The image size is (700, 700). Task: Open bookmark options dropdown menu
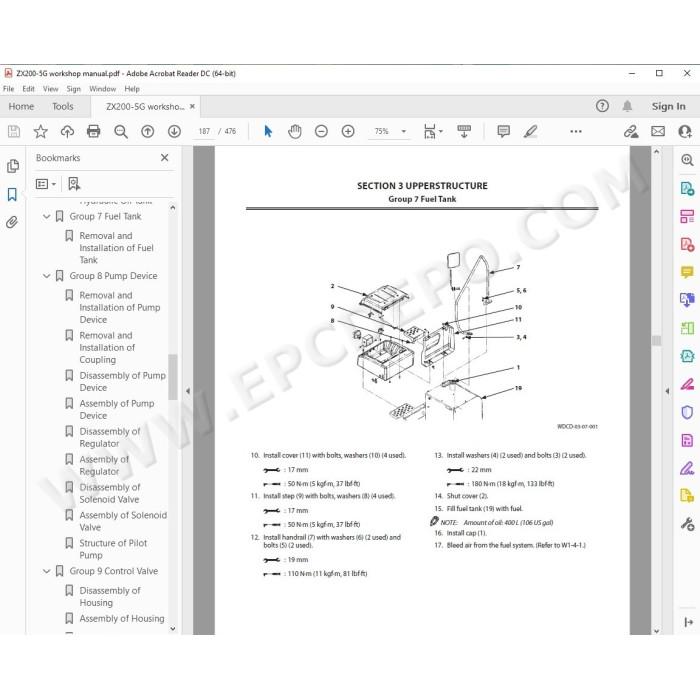click(46, 184)
